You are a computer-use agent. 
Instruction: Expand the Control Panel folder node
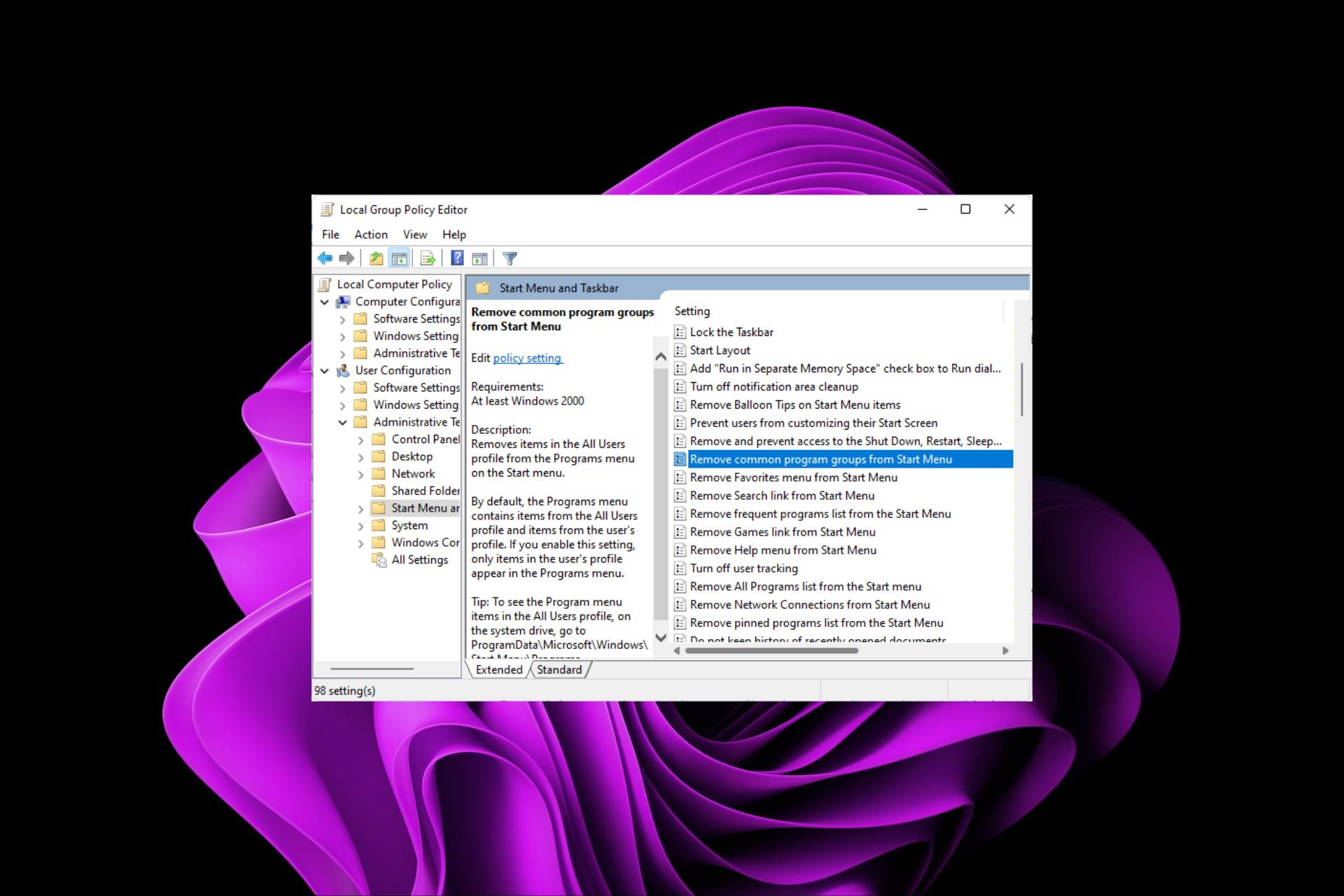pyautogui.click(x=360, y=440)
